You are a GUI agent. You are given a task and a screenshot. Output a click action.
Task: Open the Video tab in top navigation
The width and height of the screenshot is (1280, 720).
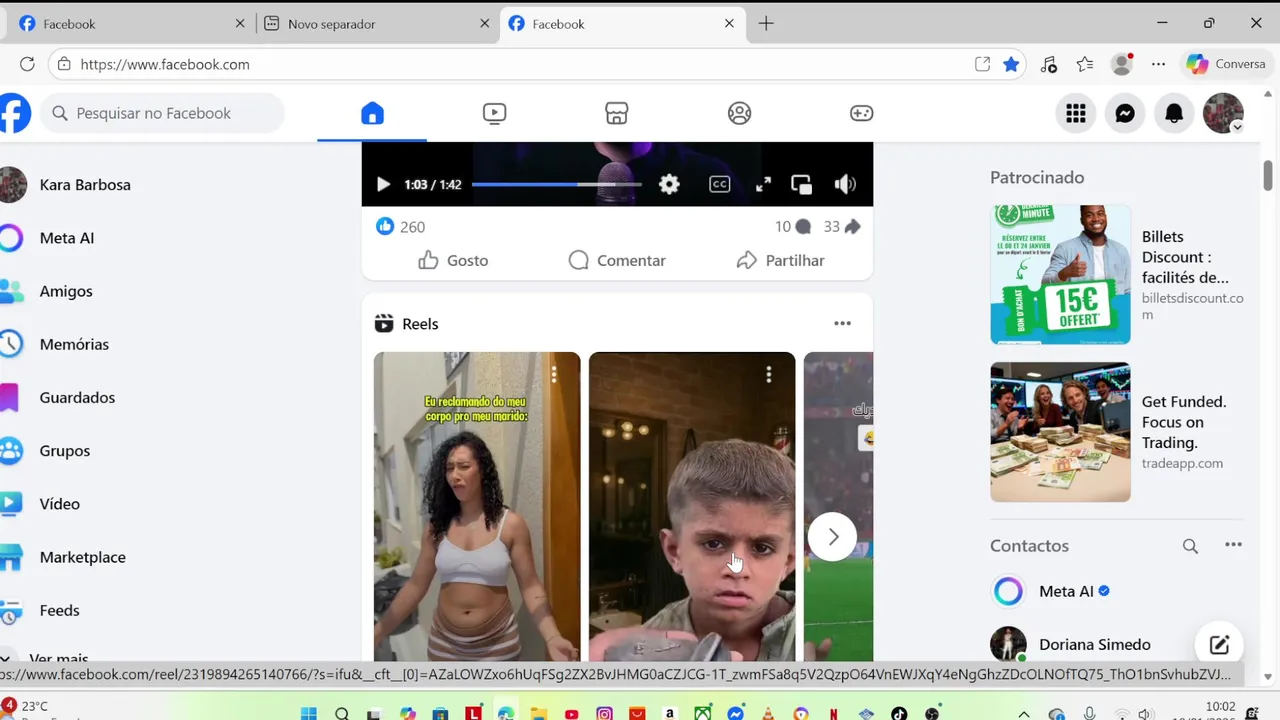(494, 113)
